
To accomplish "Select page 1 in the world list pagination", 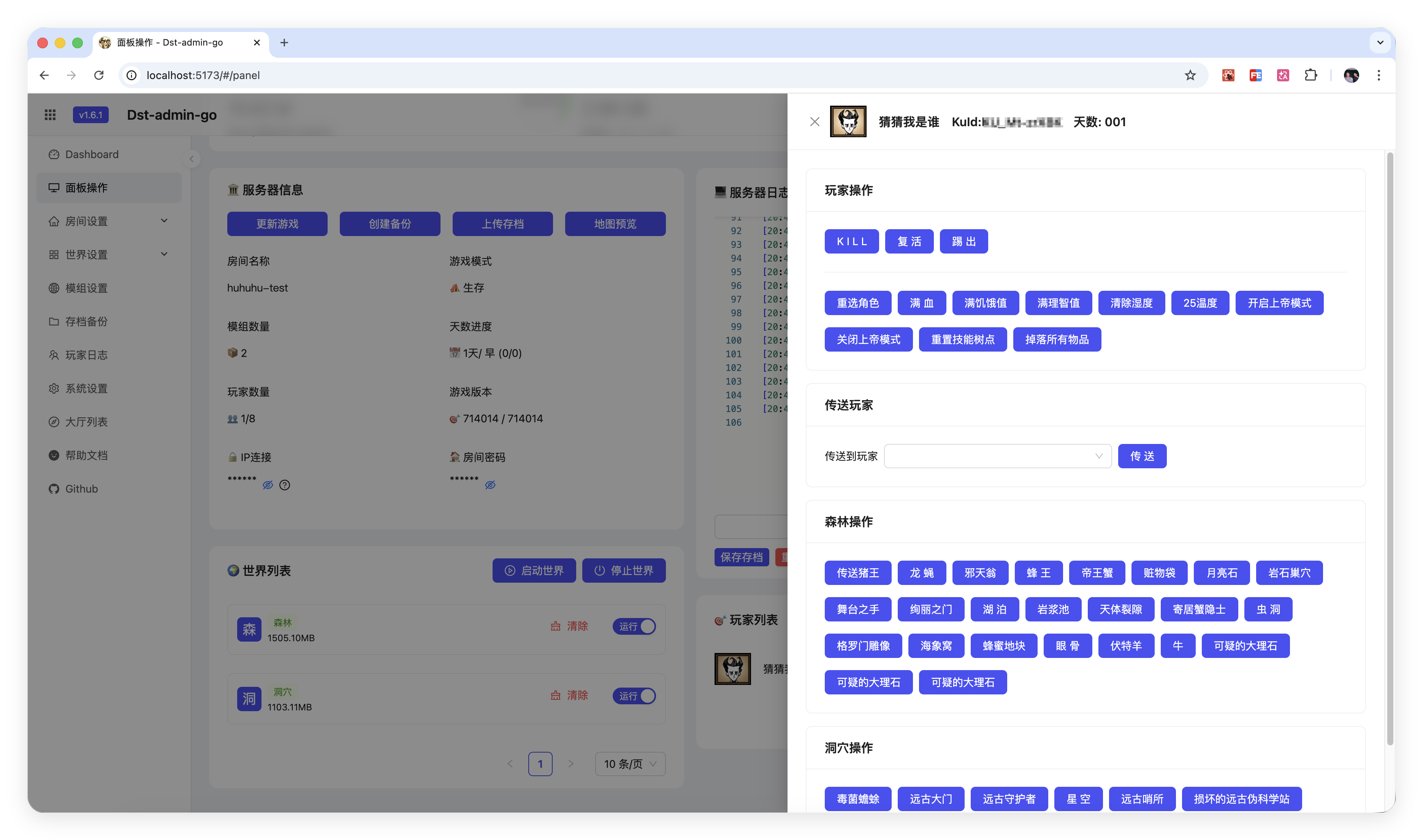I will (540, 764).
